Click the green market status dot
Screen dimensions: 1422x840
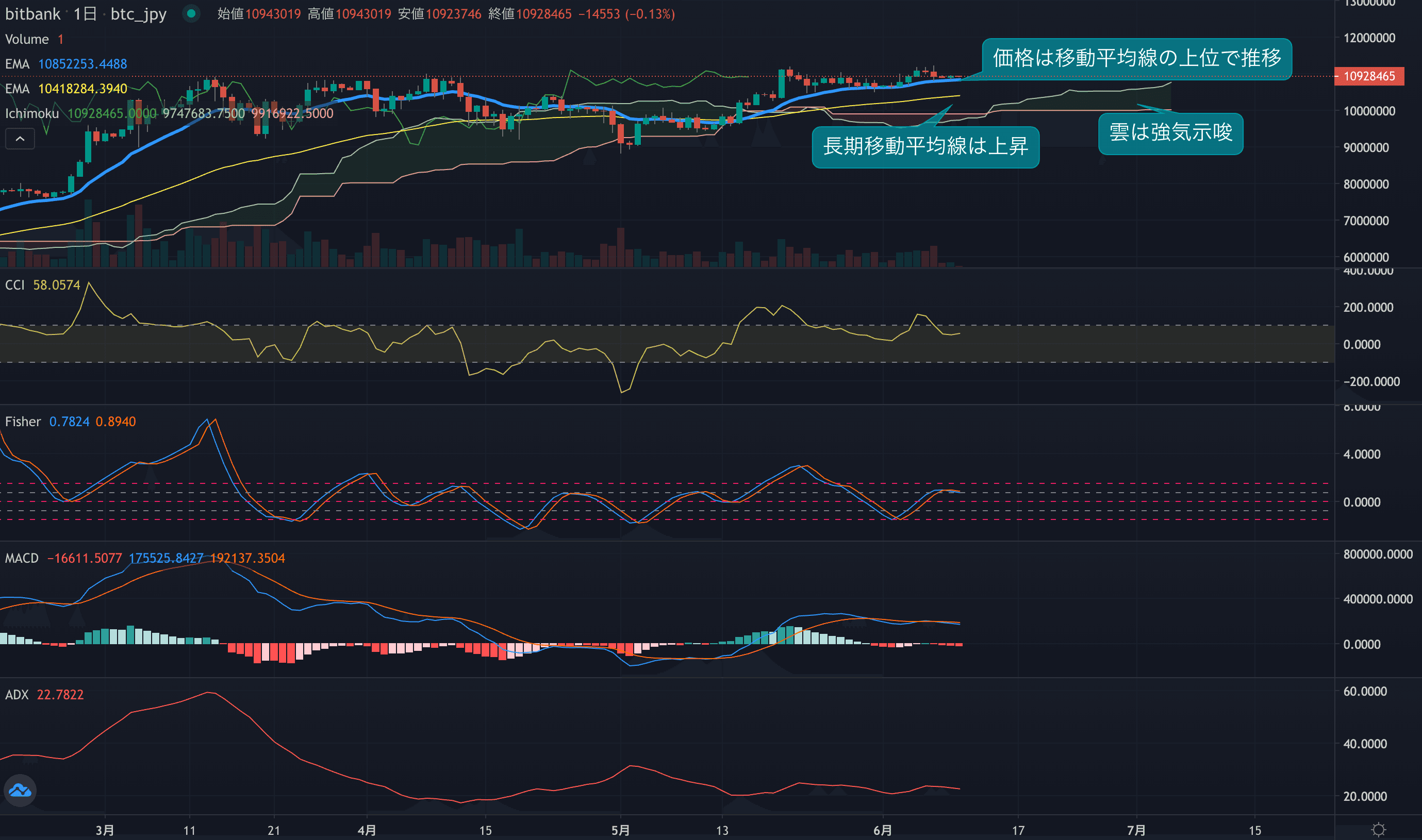(191, 13)
